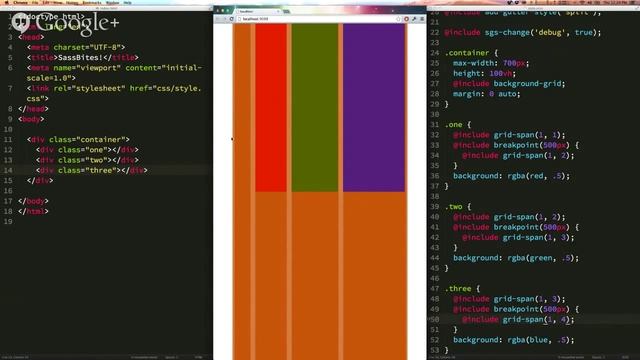
Task: Open the History menu
Action: click(x=72, y=2)
